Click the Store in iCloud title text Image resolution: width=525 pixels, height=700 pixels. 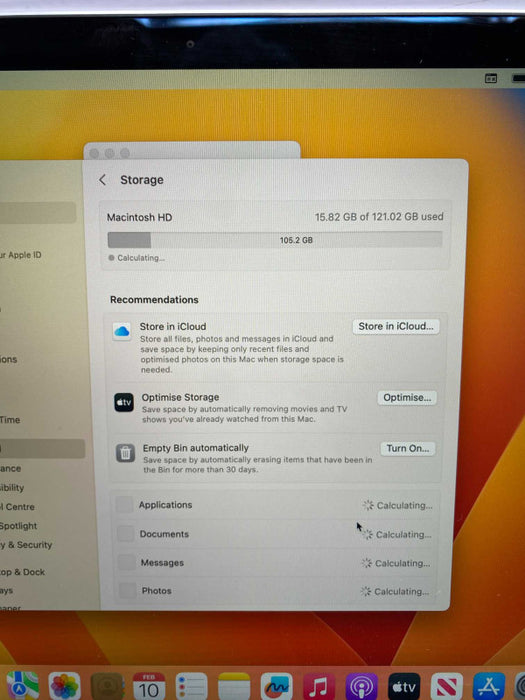[x=173, y=326]
